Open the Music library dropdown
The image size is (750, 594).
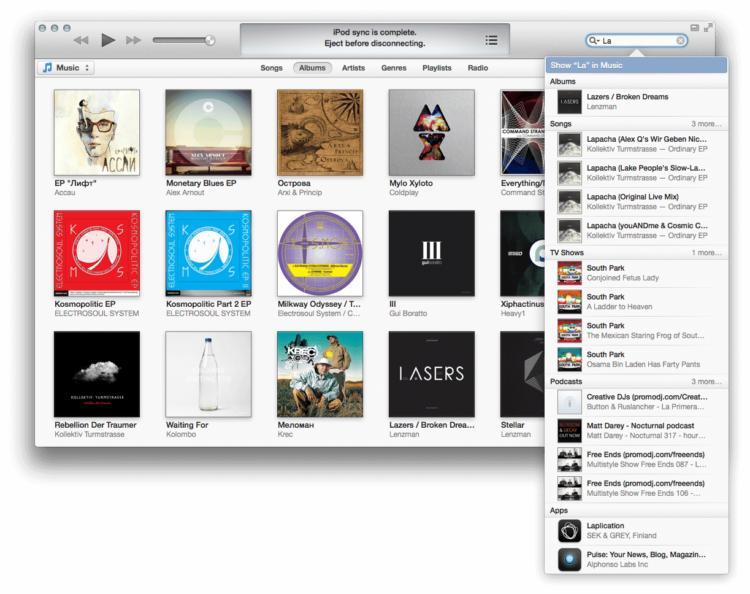[x=66, y=67]
